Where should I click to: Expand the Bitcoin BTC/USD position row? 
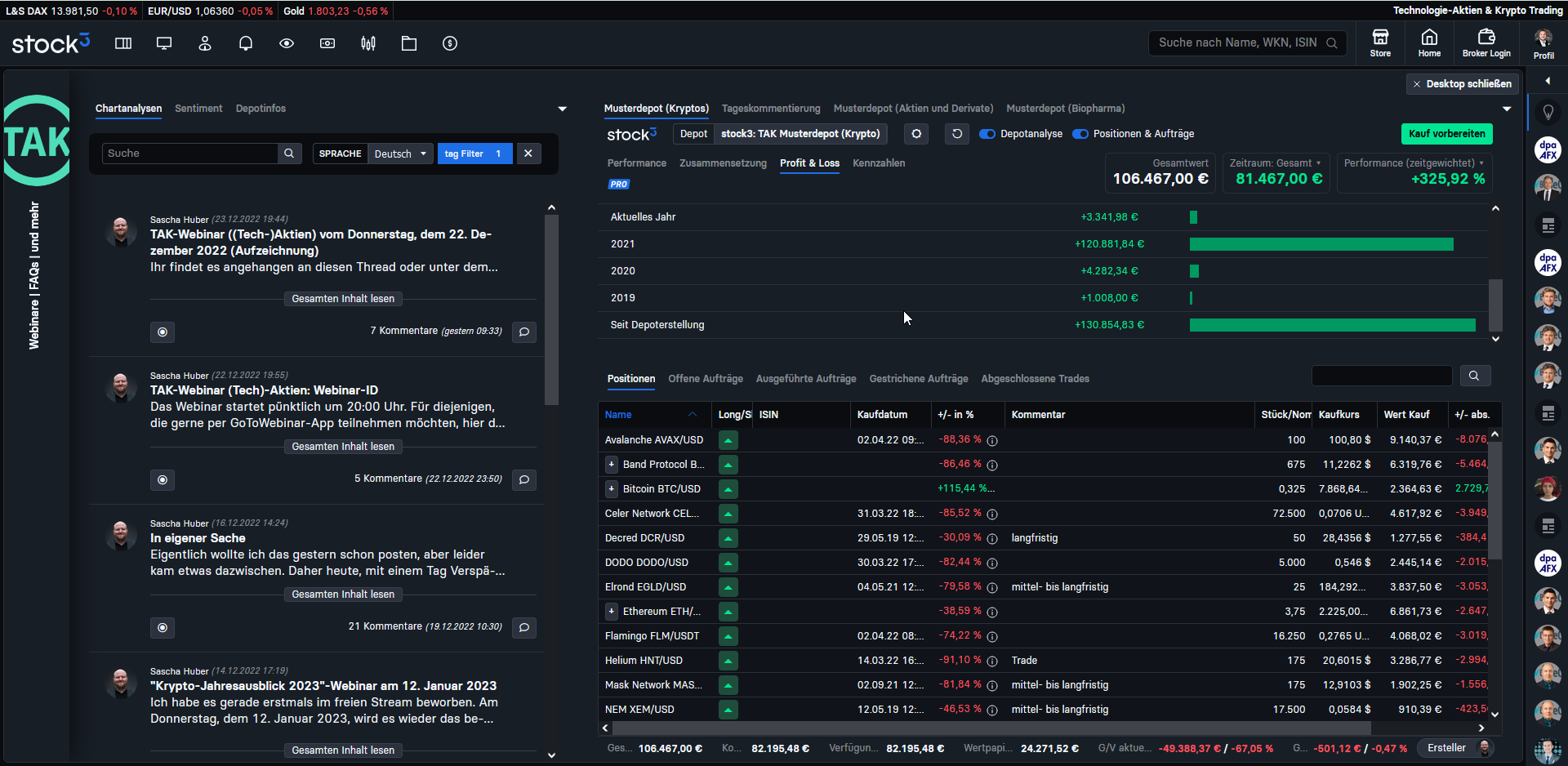tap(611, 488)
